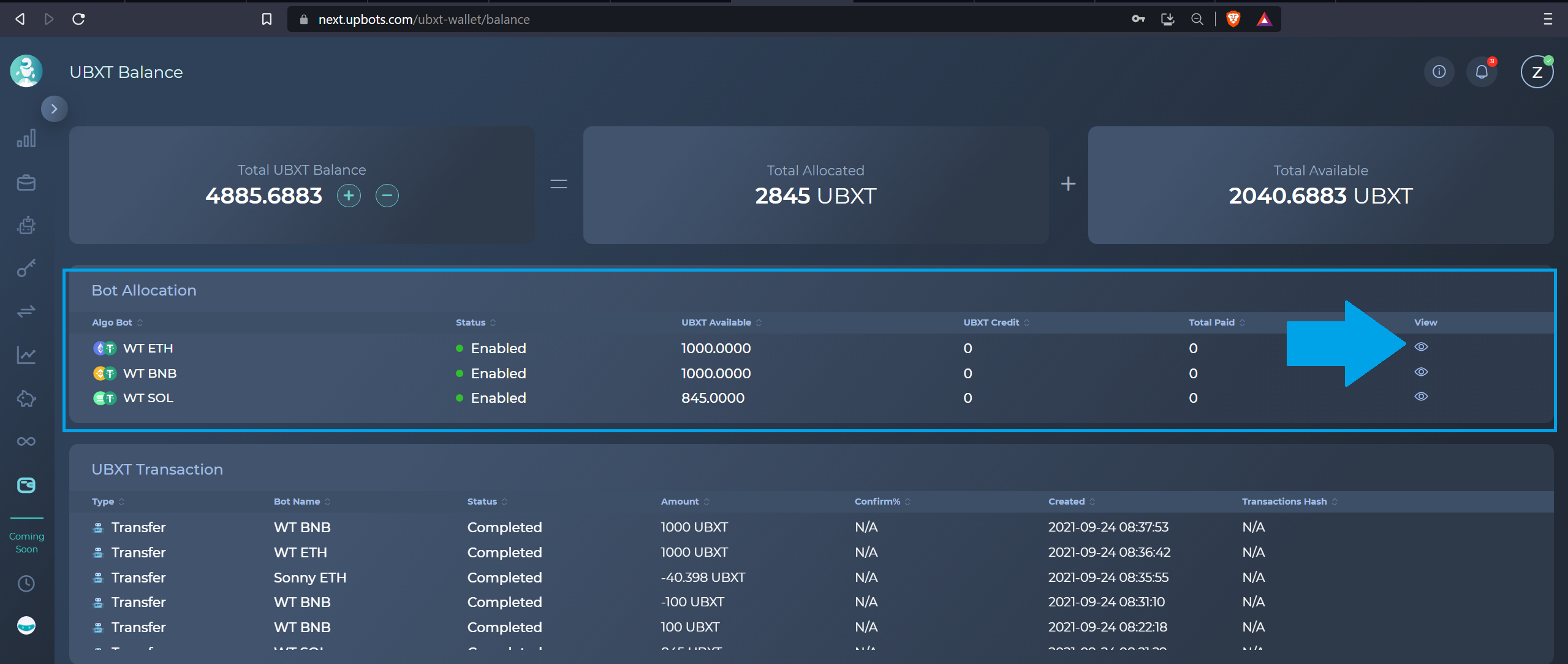1568x664 pixels.
Task: Open Brave Rewards triangle icon
Action: point(1263,20)
